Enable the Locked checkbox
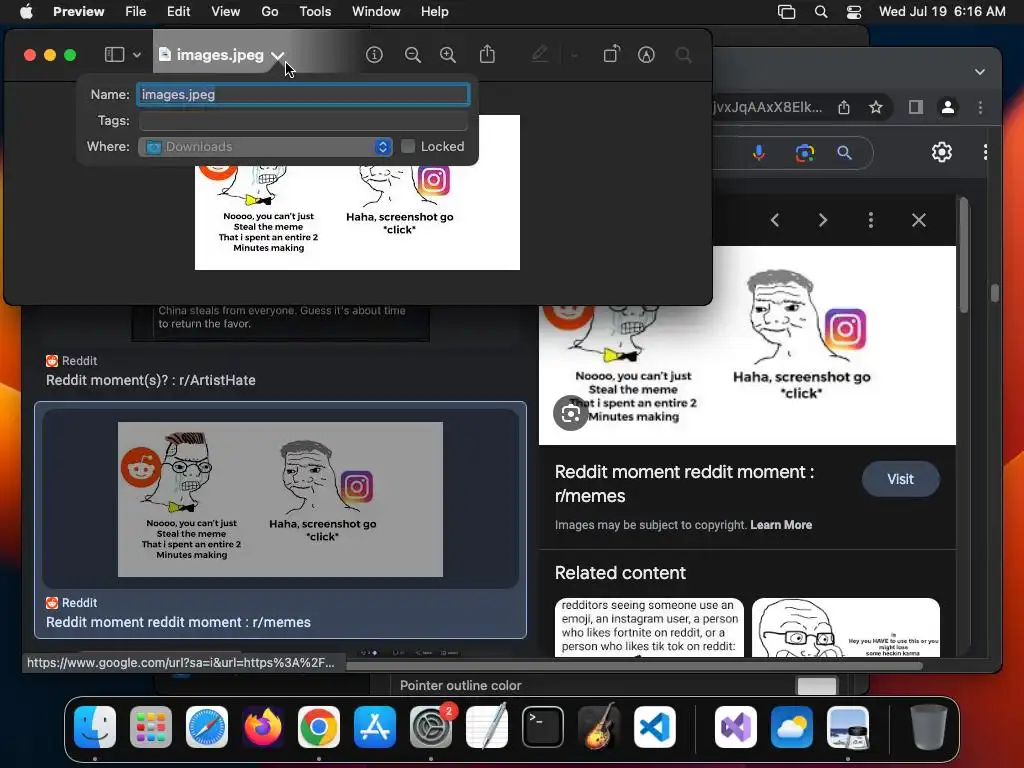The height and width of the screenshot is (768, 1024). 408,146
